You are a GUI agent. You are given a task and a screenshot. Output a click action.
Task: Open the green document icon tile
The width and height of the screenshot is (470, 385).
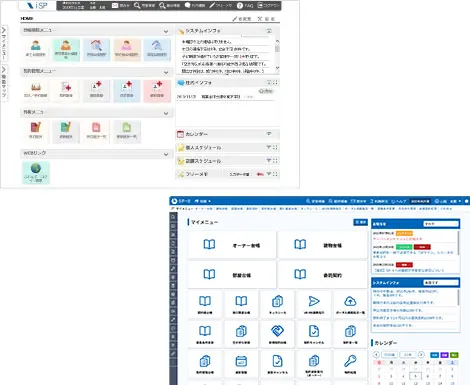(x=127, y=131)
